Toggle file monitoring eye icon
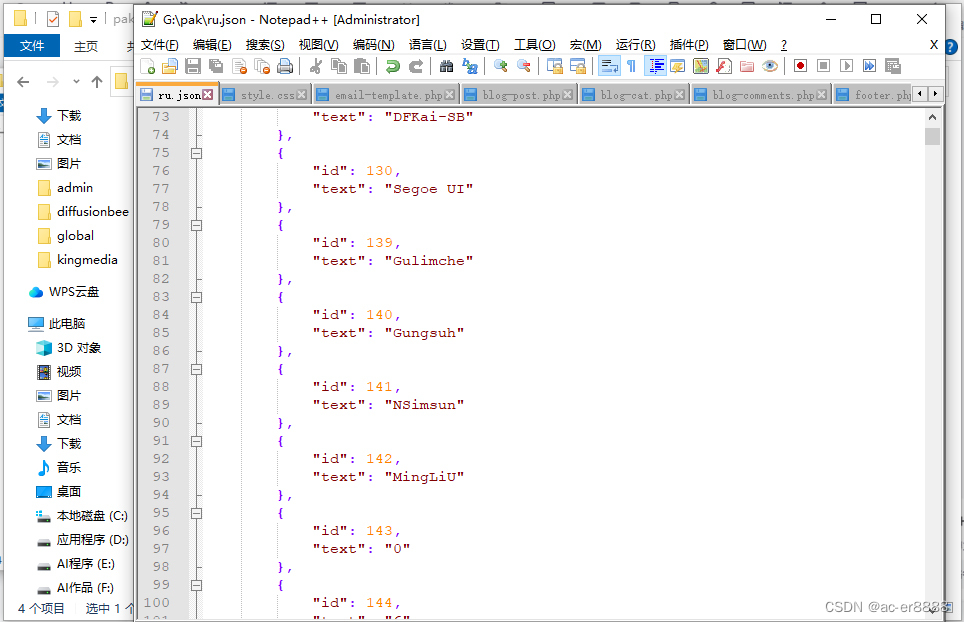 point(770,66)
